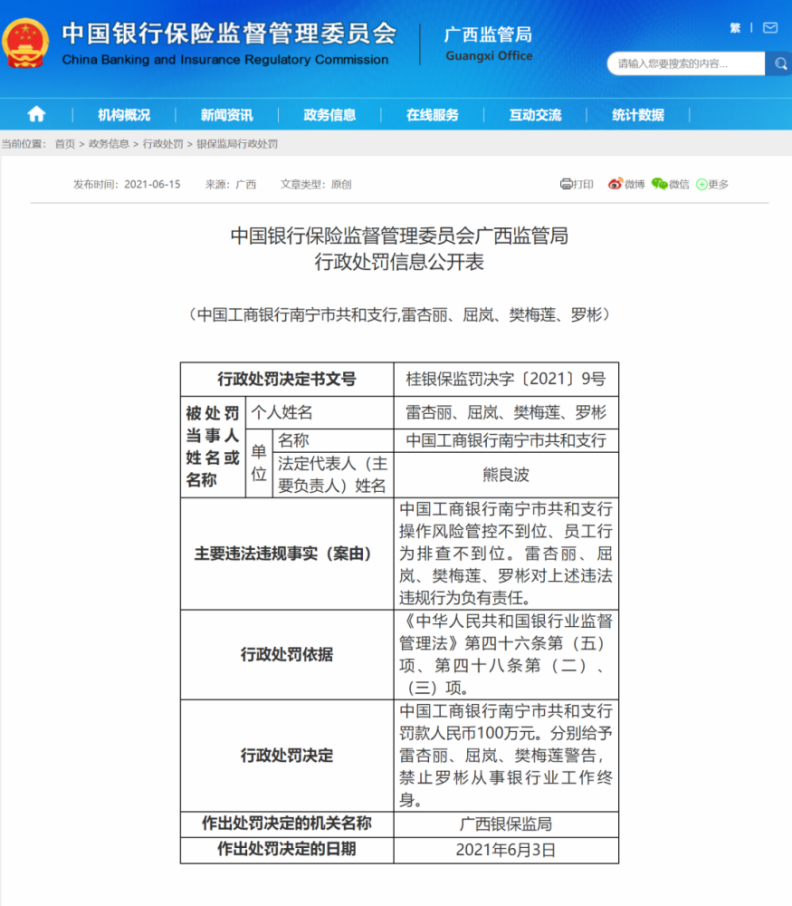Click 文章类型: 原创 text
Viewport: 792px width, 906px height.
316,184
